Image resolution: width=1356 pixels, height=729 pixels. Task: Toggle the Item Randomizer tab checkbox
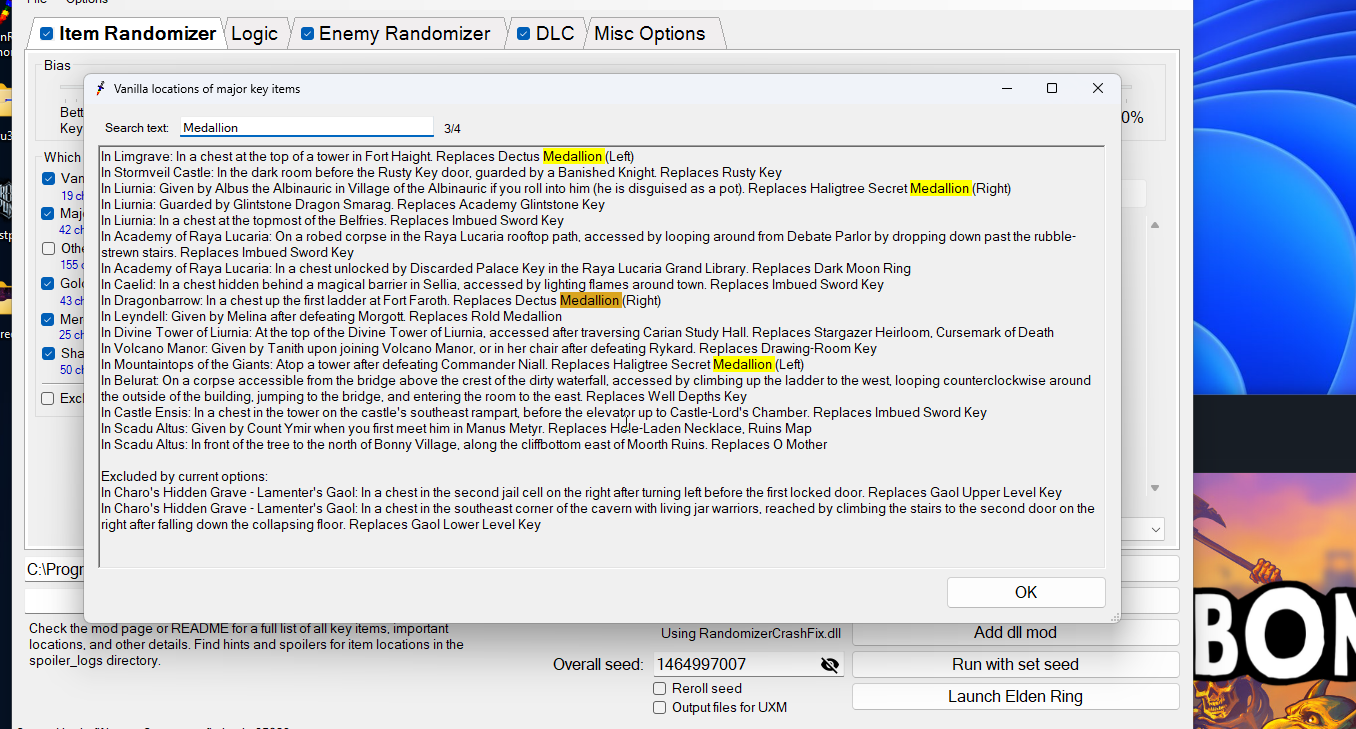pyautogui.click(x=46, y=34)
